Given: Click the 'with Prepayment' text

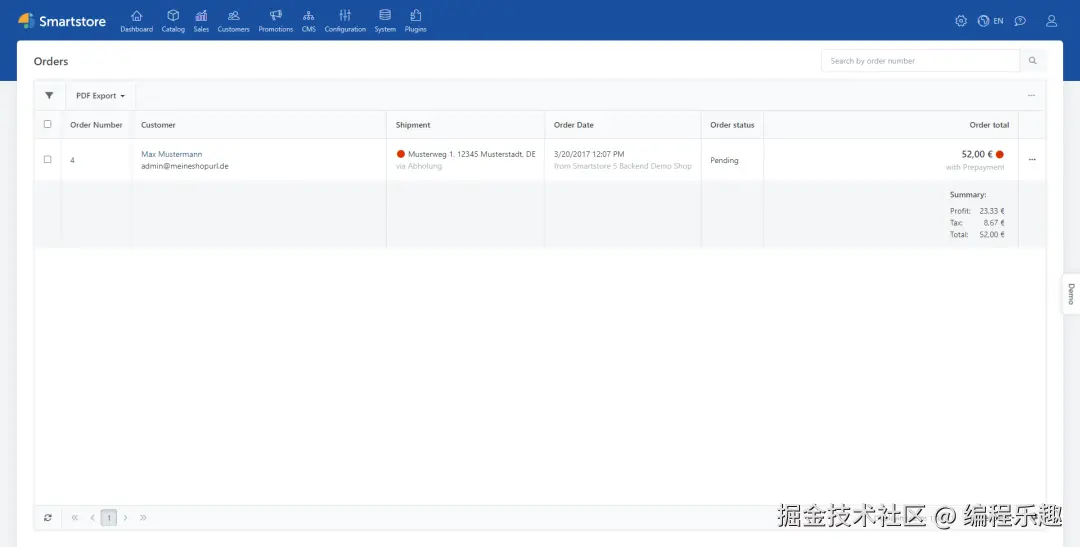Looking at the screenshot, I should point(975,167).
